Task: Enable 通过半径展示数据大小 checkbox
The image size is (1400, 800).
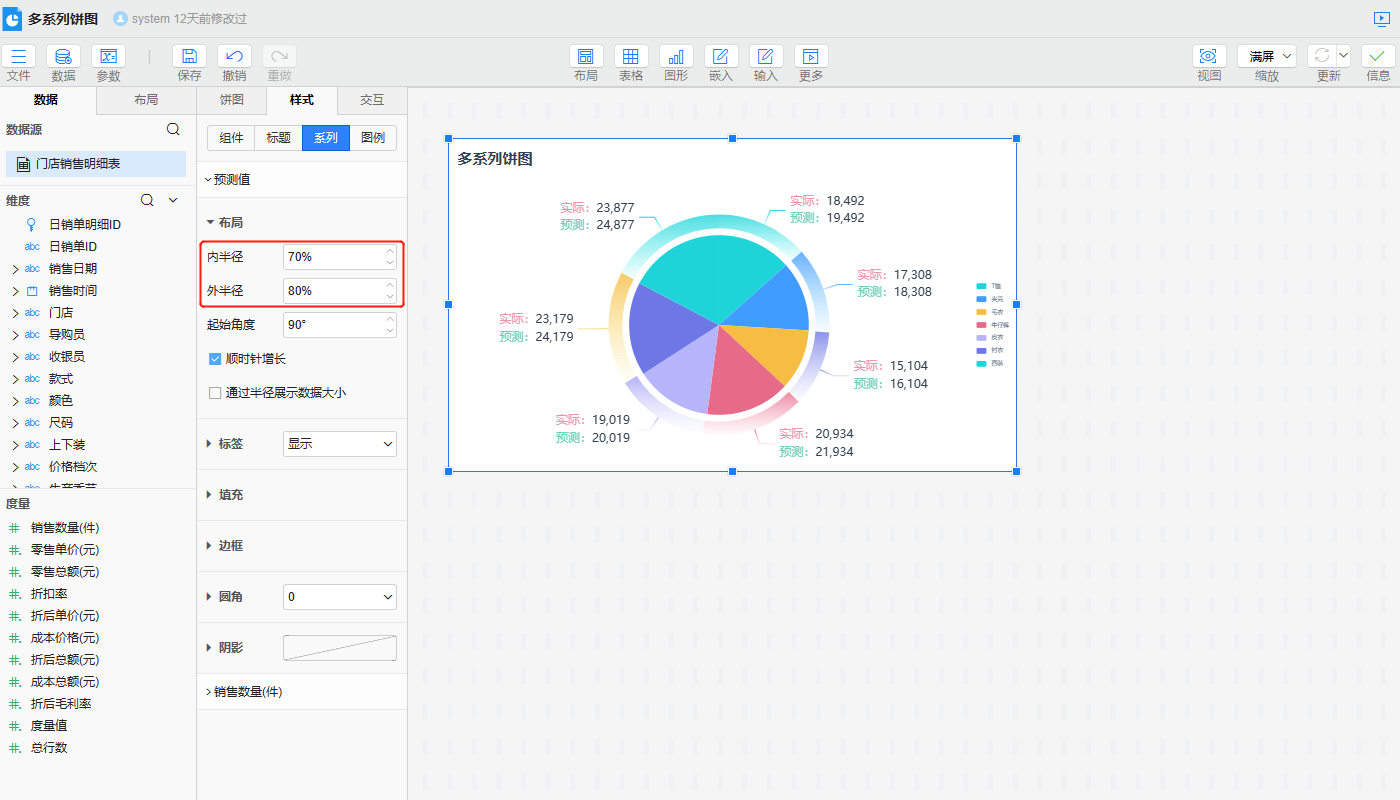Action: tap(215, 393)
